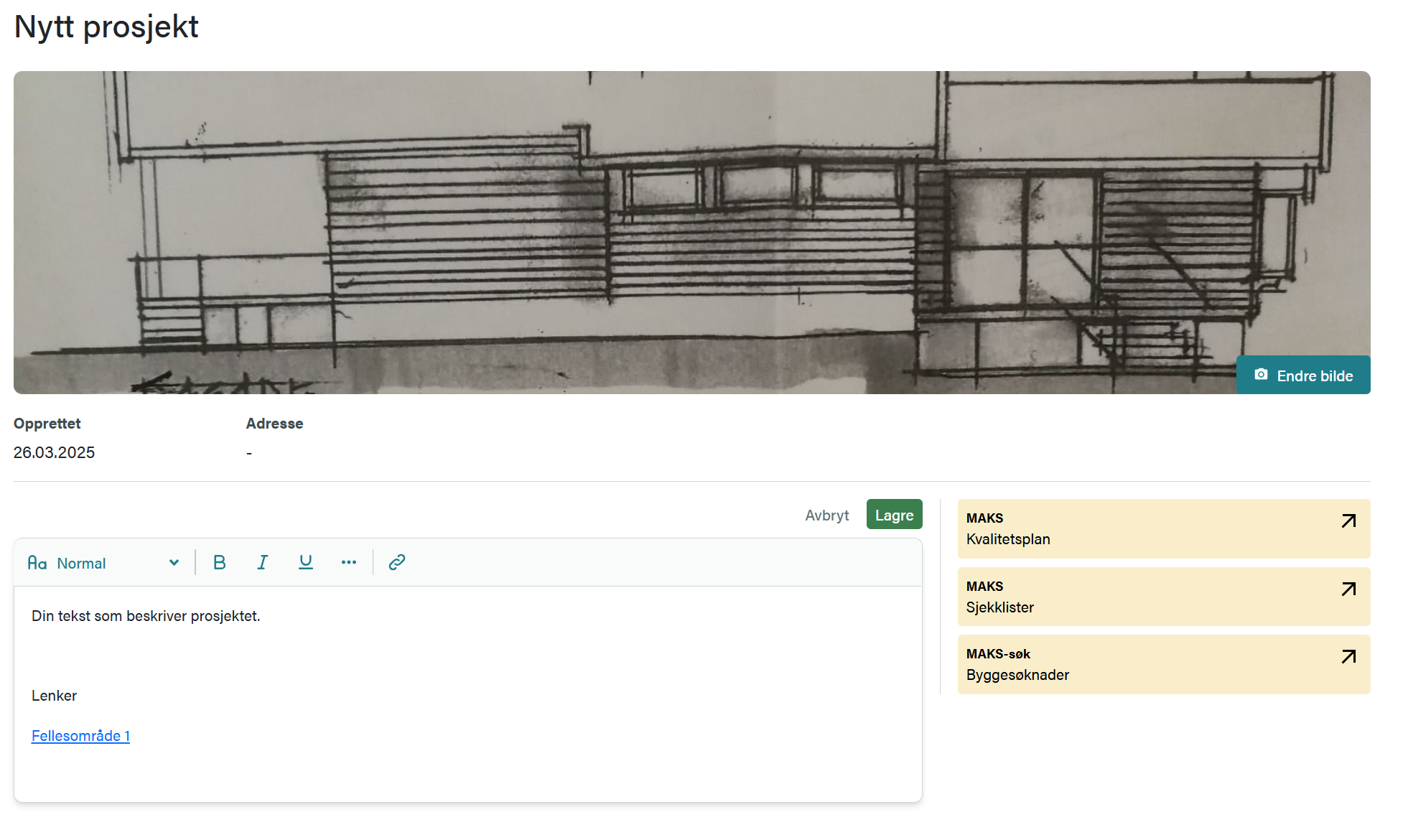Screen dimensions: 1403x840
Task: Insert a hyperlink with link icon
Action: [x=397, y=563]
